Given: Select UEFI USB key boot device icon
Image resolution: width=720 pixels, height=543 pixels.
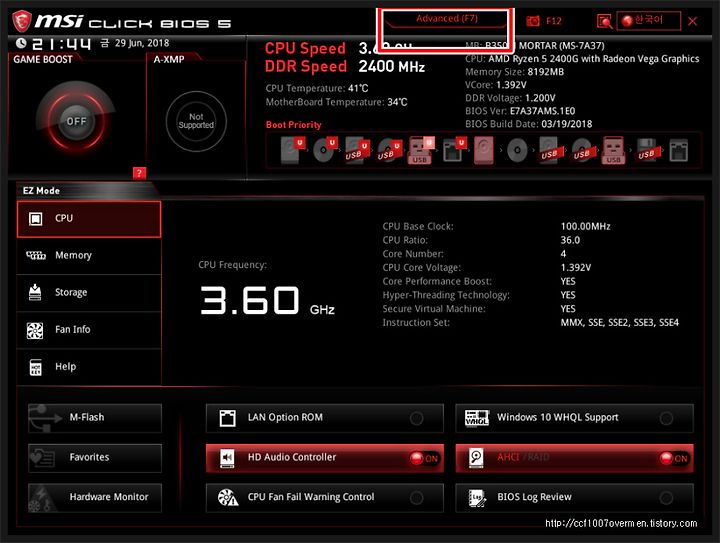Looking at the screenshot, I should point(421,150).
